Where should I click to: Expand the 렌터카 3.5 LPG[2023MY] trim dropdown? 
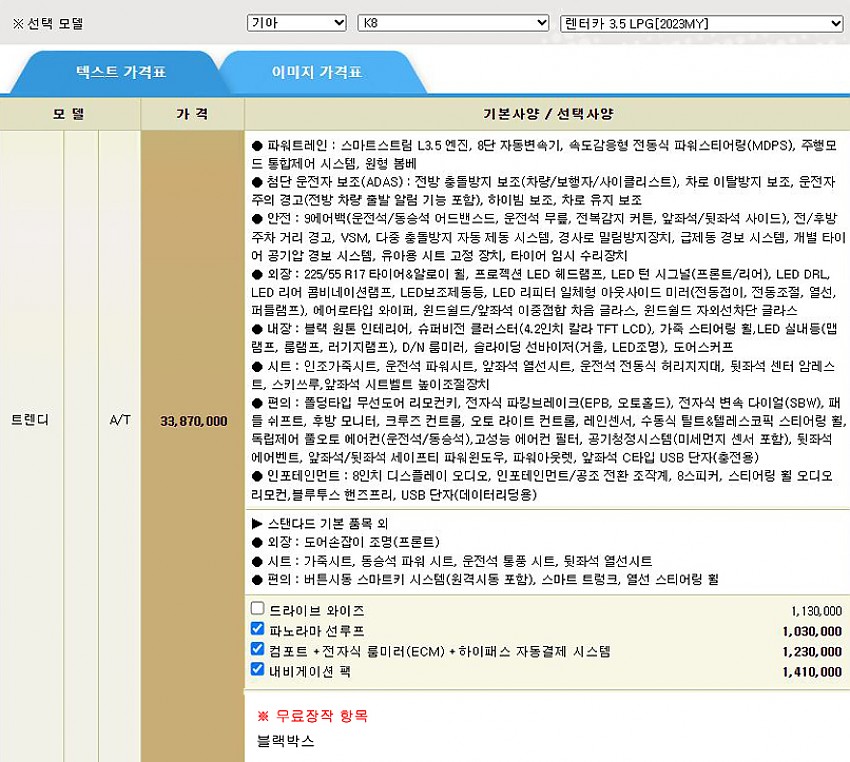click(701, 22)
